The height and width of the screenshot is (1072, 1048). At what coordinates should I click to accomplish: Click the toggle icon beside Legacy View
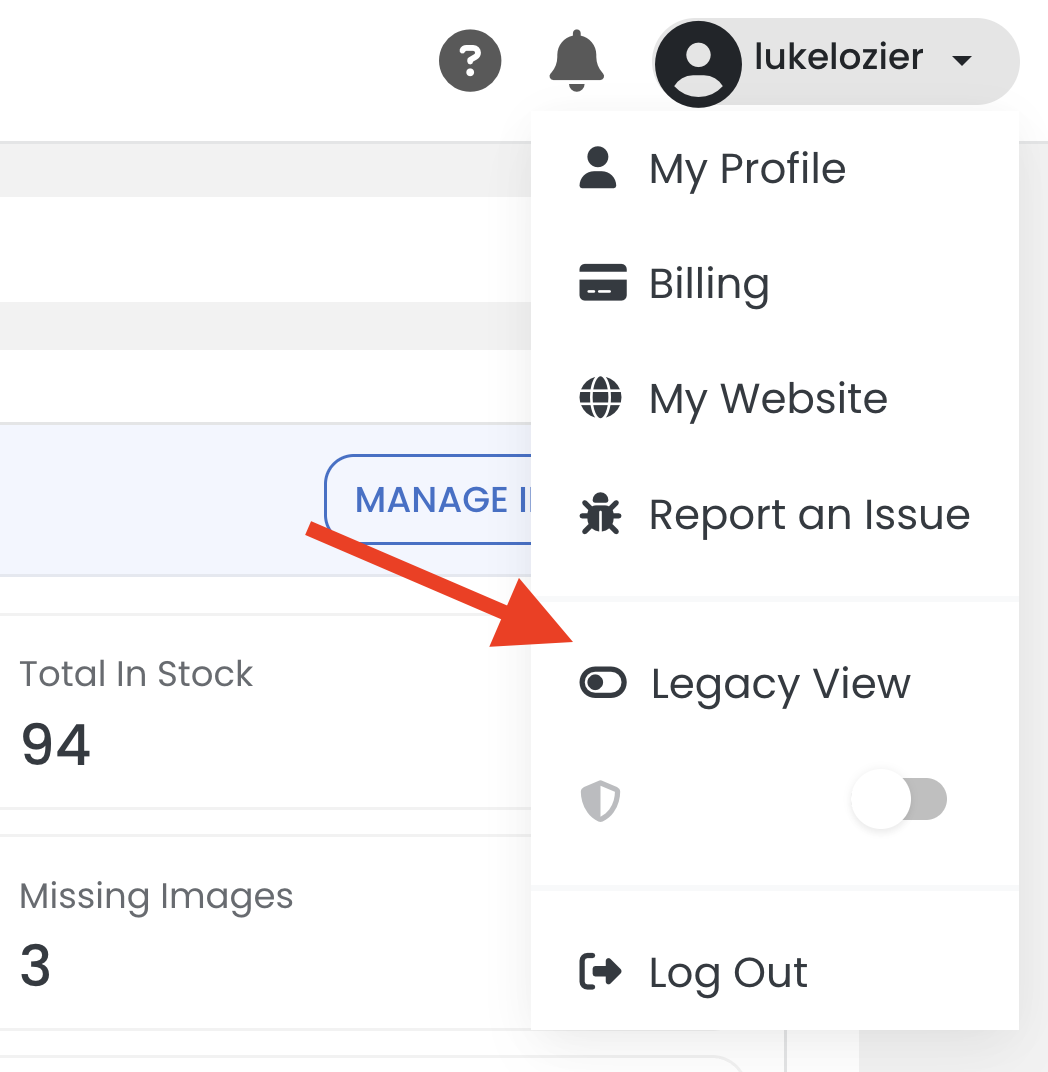pos(602,683)
